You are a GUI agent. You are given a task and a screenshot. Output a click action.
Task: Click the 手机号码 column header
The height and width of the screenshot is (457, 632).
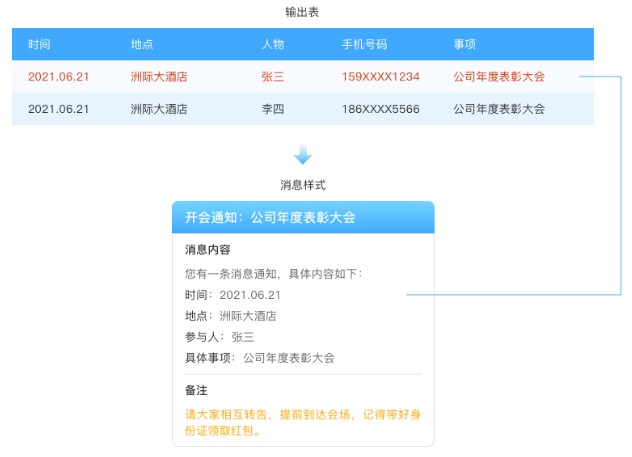(x=364, y=45)
